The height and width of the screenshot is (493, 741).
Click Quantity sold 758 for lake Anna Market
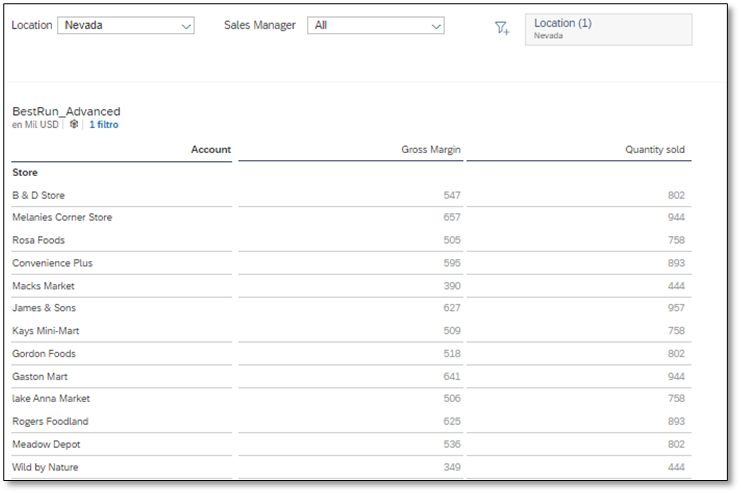click(676, 398)
